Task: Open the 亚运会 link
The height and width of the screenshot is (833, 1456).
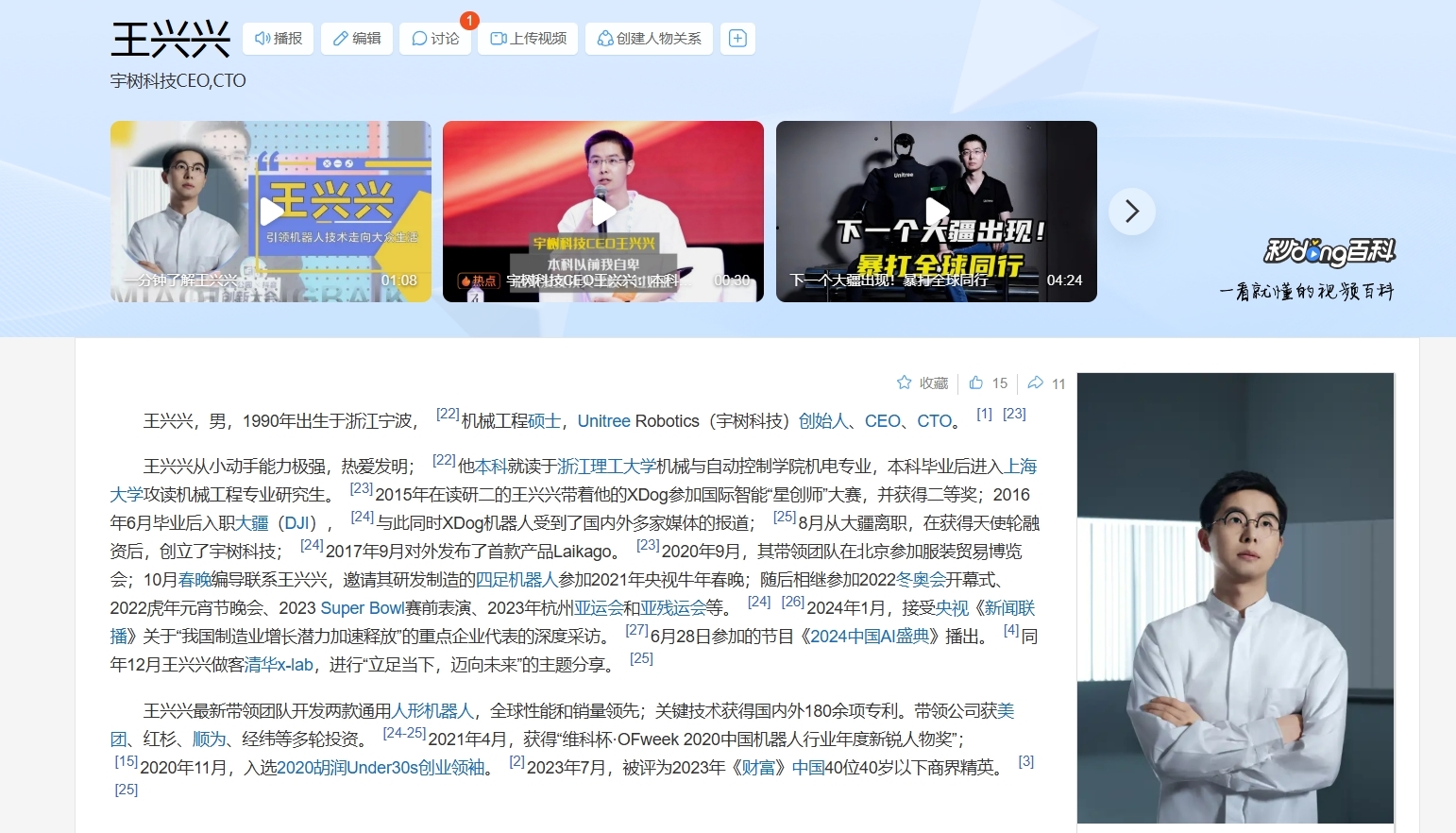Action: pyautogui.click(x=599, y=608)
